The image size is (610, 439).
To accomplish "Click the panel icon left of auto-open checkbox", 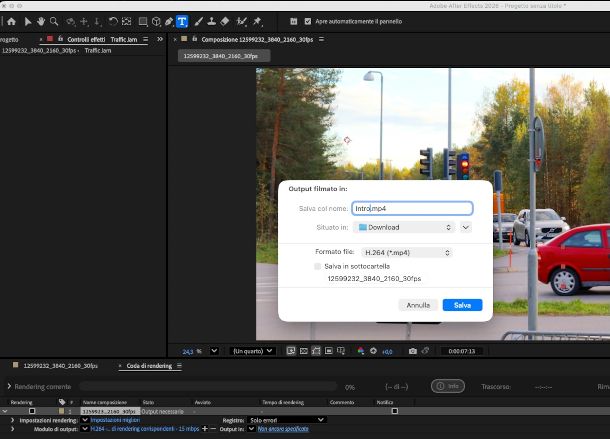I will tap(294, 21).
